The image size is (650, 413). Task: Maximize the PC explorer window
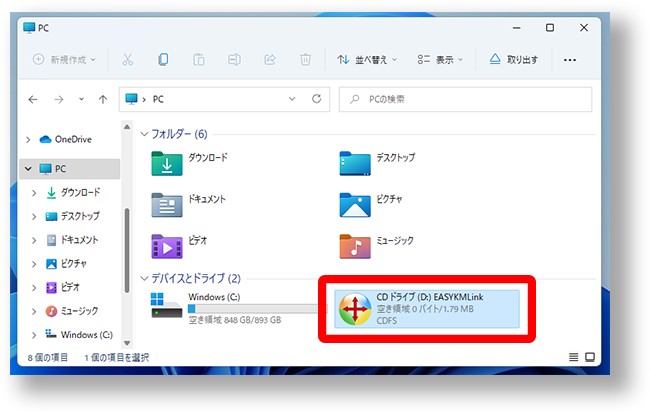click(x=550, y=28)
